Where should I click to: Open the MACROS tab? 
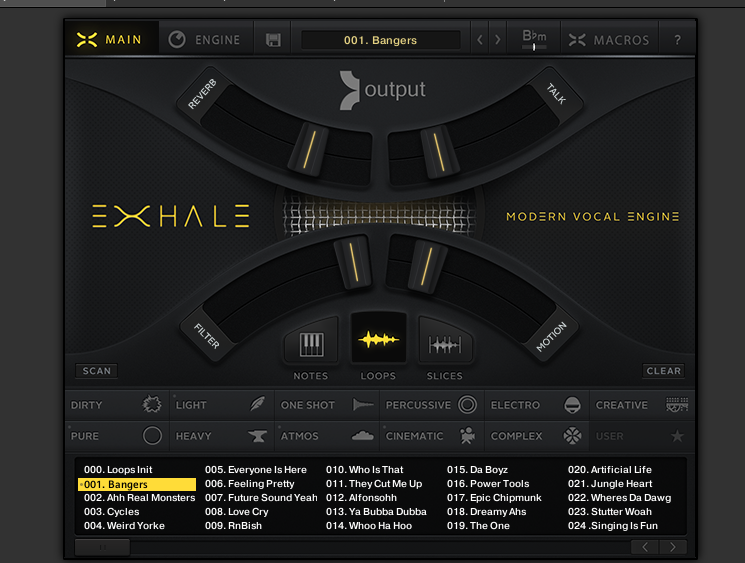609,40
